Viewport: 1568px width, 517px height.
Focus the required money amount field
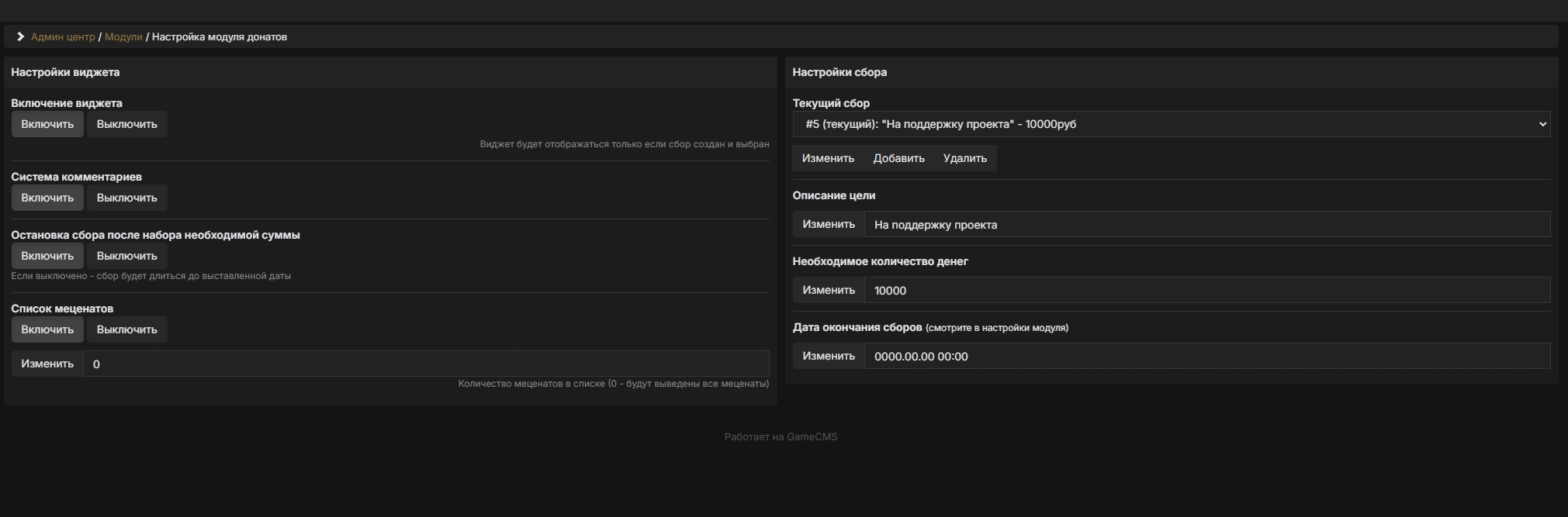coord(1206,291)
